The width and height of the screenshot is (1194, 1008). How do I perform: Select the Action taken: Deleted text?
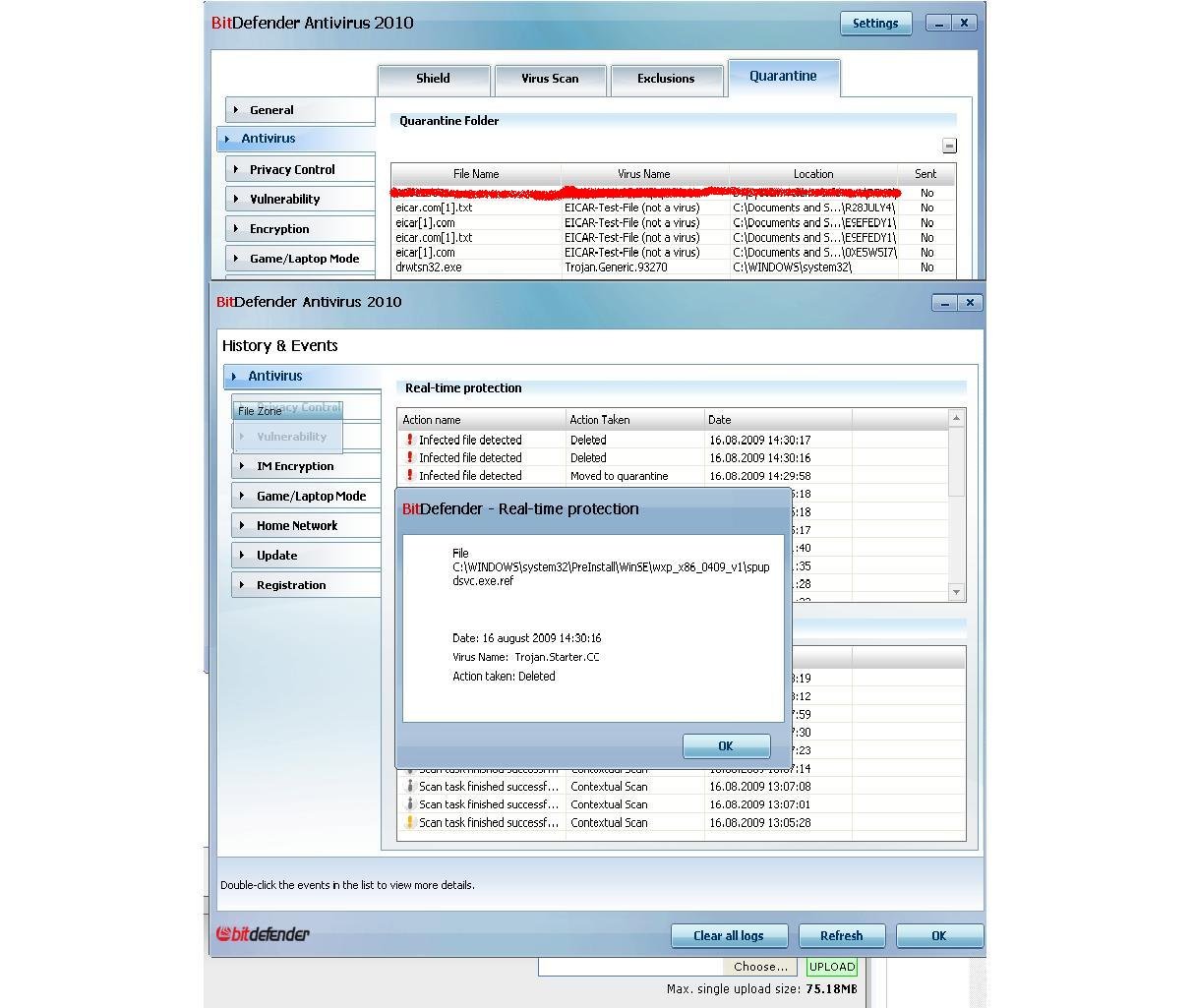click(x=504, y=677)
